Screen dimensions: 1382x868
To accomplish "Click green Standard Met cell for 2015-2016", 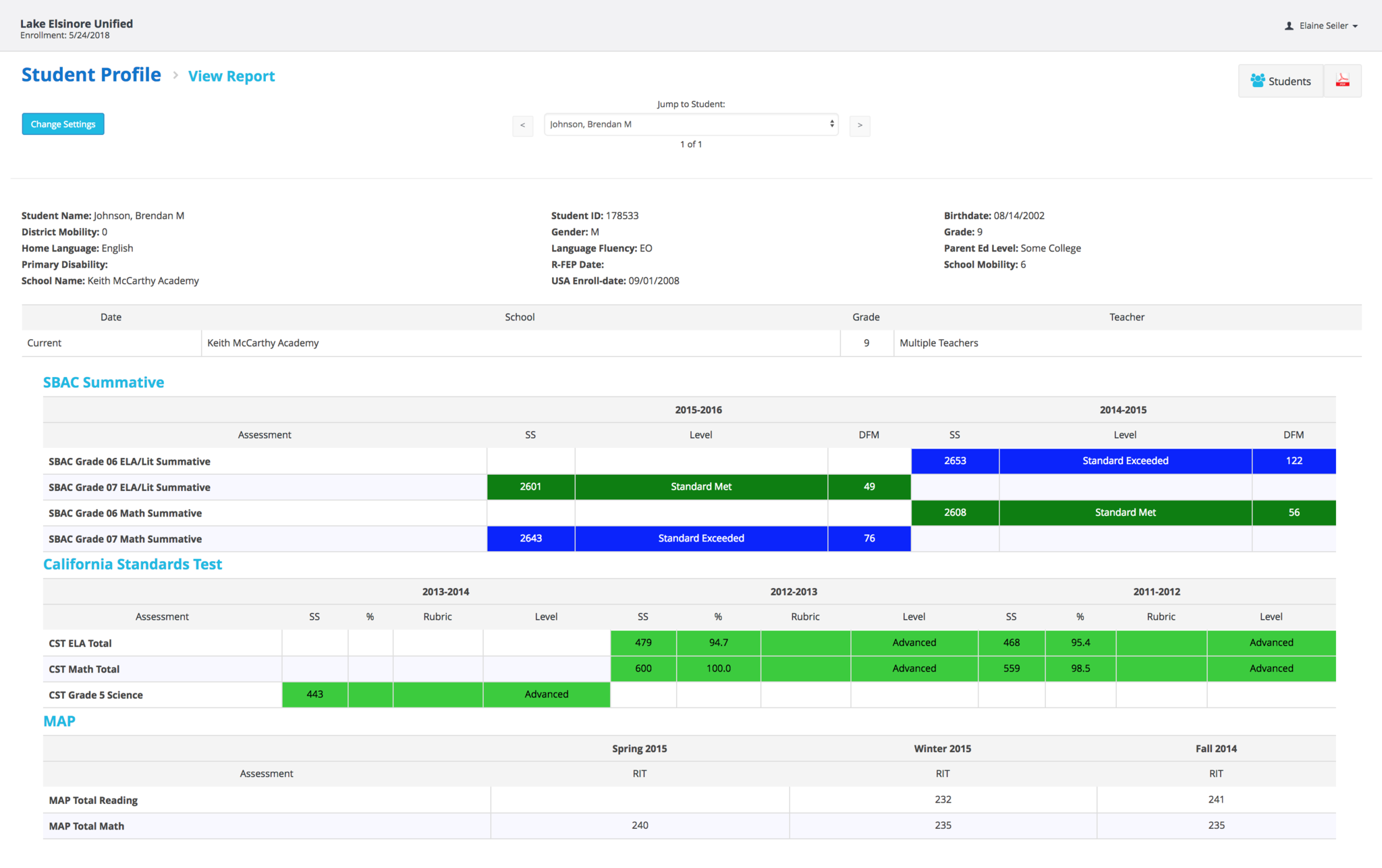I will click(x=700, y=486).
